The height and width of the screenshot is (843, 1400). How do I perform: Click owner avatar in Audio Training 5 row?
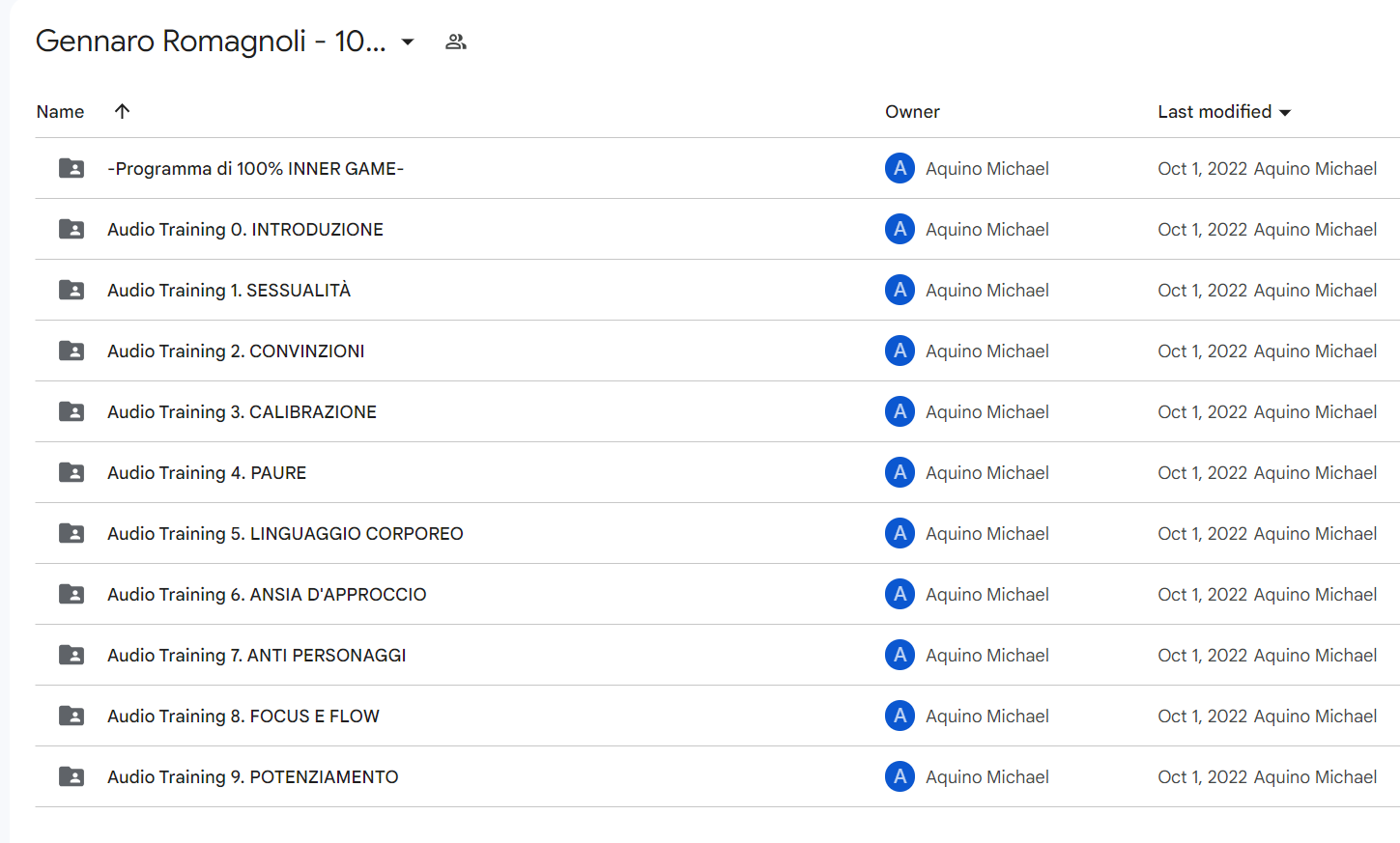(x=900, y=533)
